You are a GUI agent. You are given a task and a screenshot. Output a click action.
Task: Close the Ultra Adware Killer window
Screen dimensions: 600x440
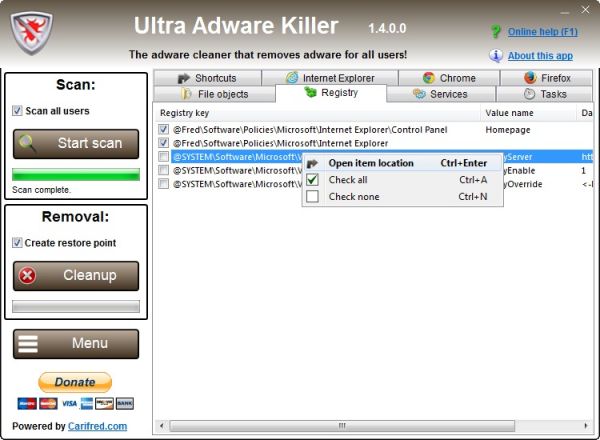coord(585,10)
